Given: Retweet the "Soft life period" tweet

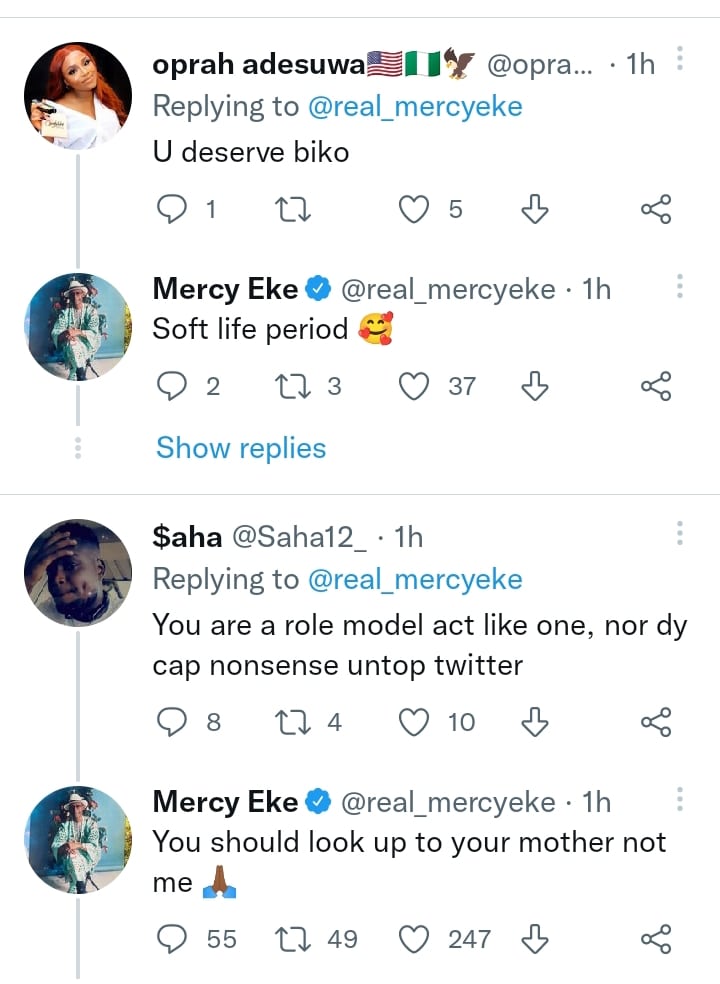Looking at the screenshot, I should point(294,386).
